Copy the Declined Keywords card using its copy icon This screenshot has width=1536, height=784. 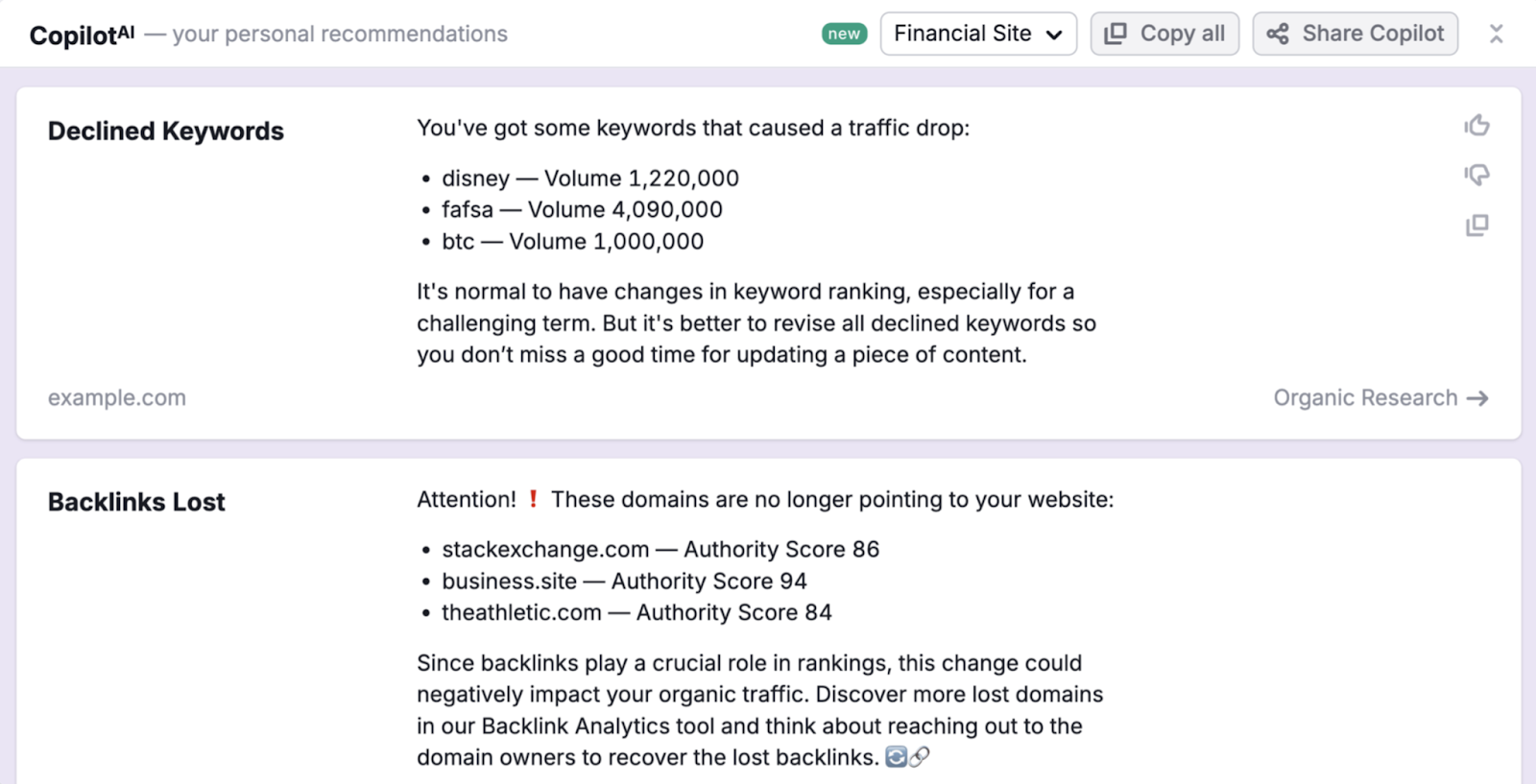click(x=1476, y=225)
